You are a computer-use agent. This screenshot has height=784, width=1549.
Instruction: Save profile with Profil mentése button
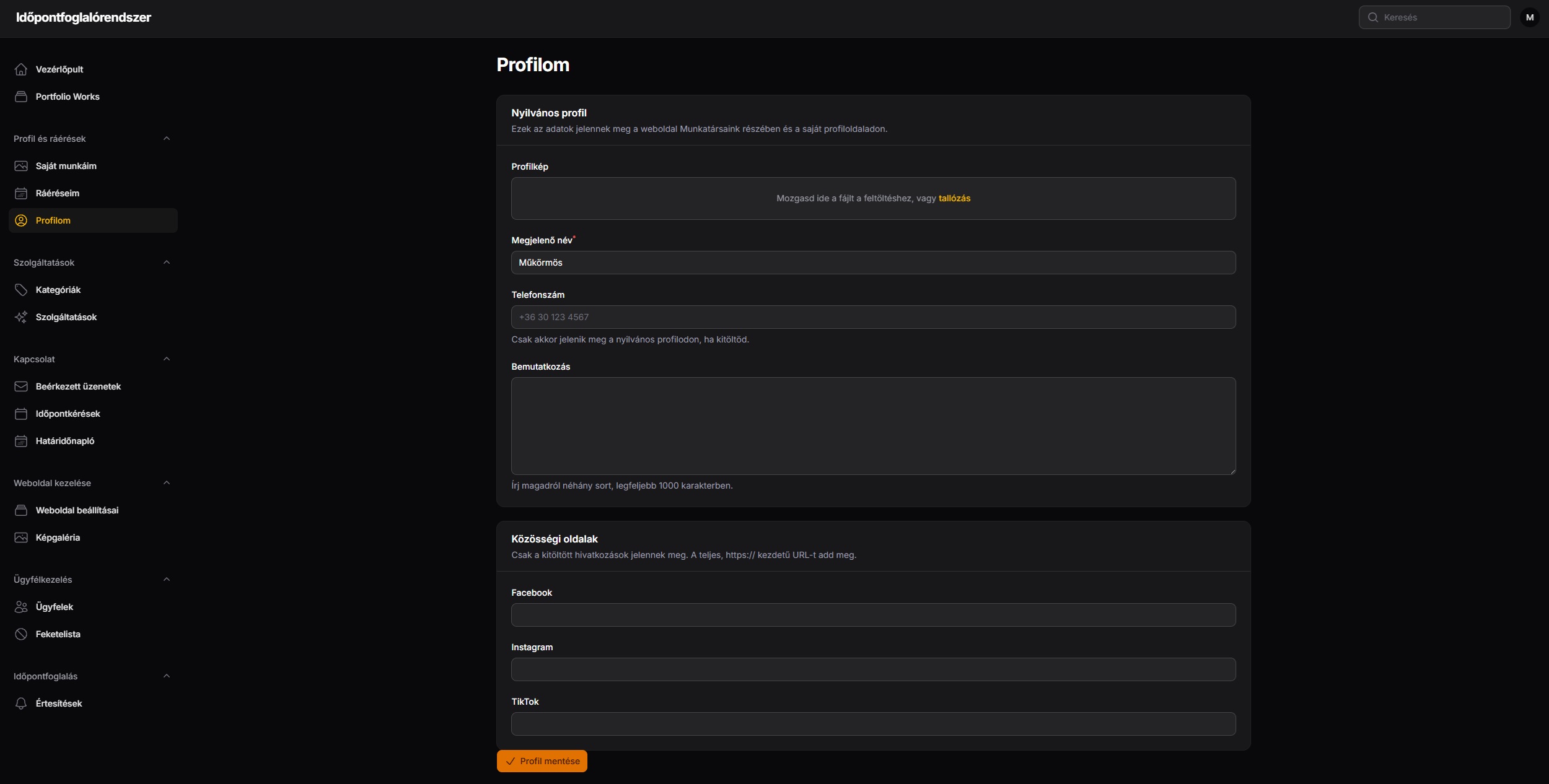tap(542, 761)
